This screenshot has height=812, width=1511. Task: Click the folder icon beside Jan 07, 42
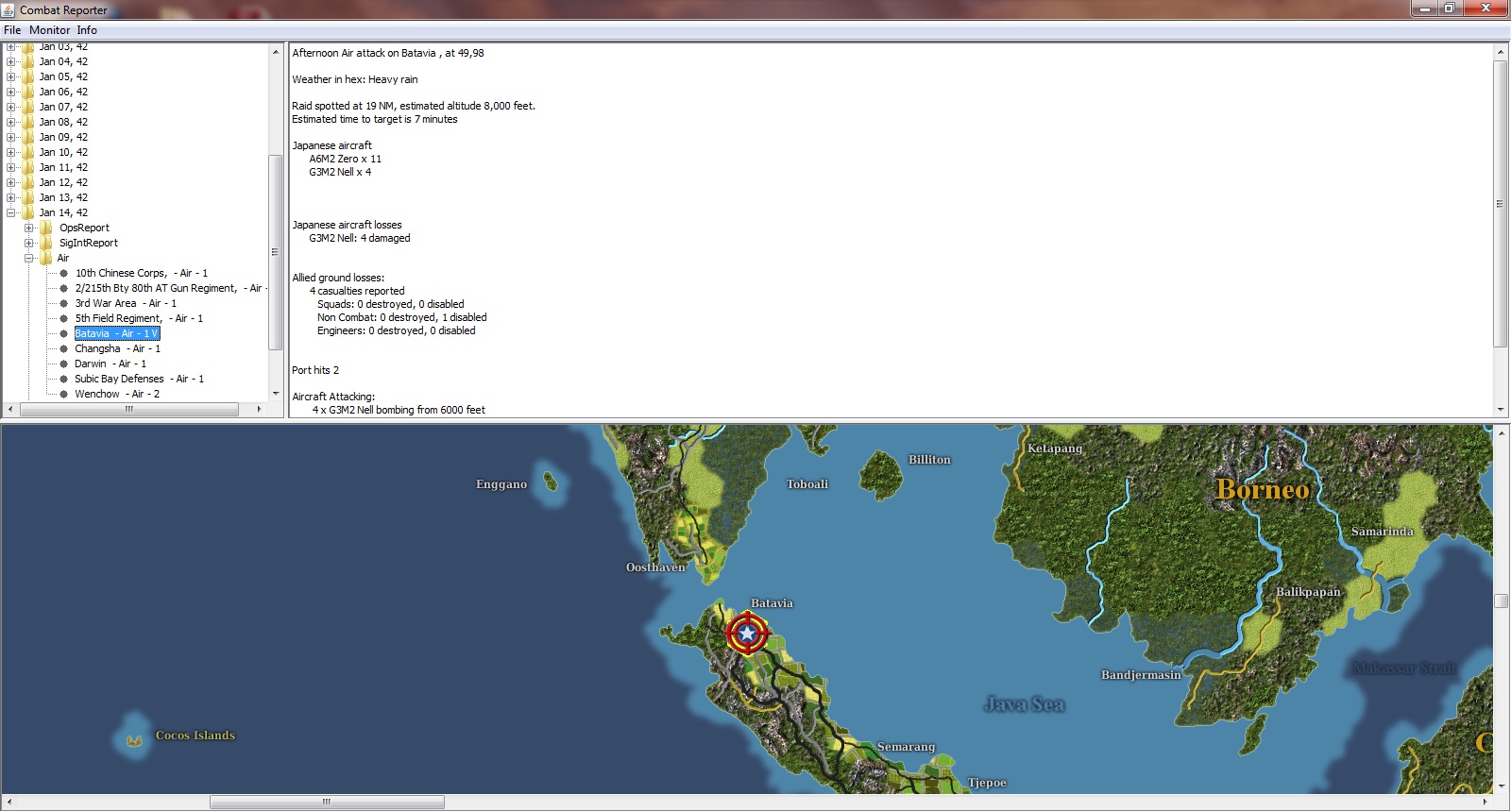pos(28,107)
